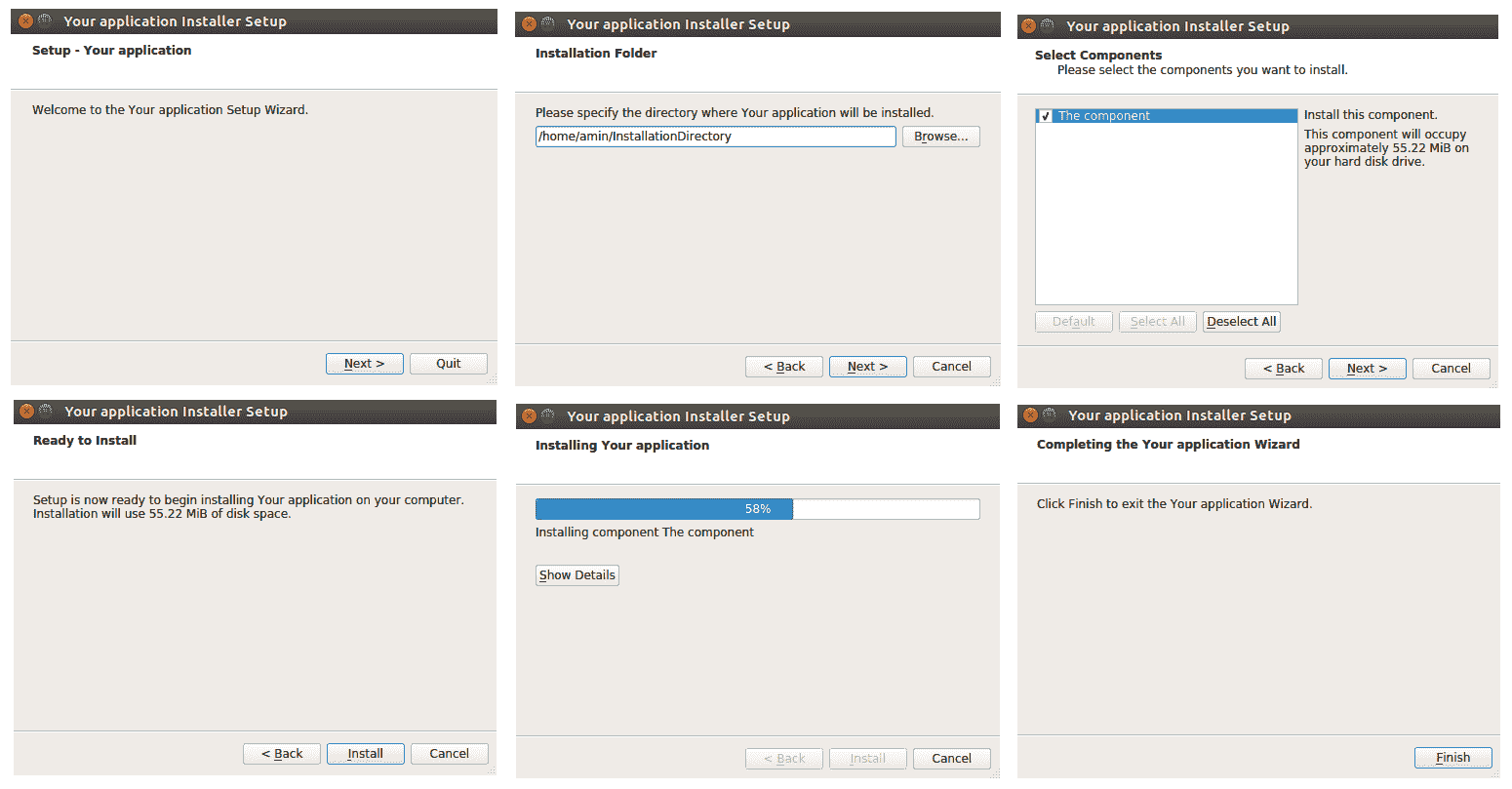Click Finish to exit the wizard
The image size is (1512, 789).
tap(1452, 758)
